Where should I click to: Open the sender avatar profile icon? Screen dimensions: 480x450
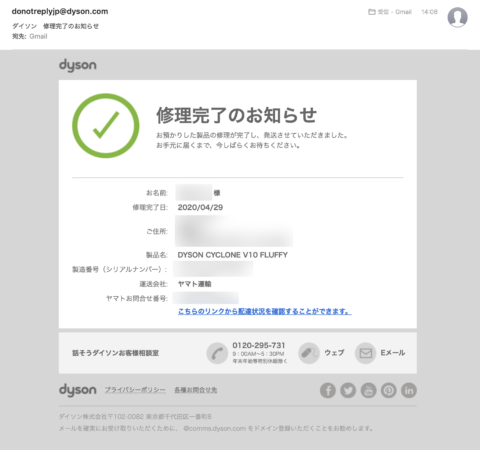click(457, 17)
